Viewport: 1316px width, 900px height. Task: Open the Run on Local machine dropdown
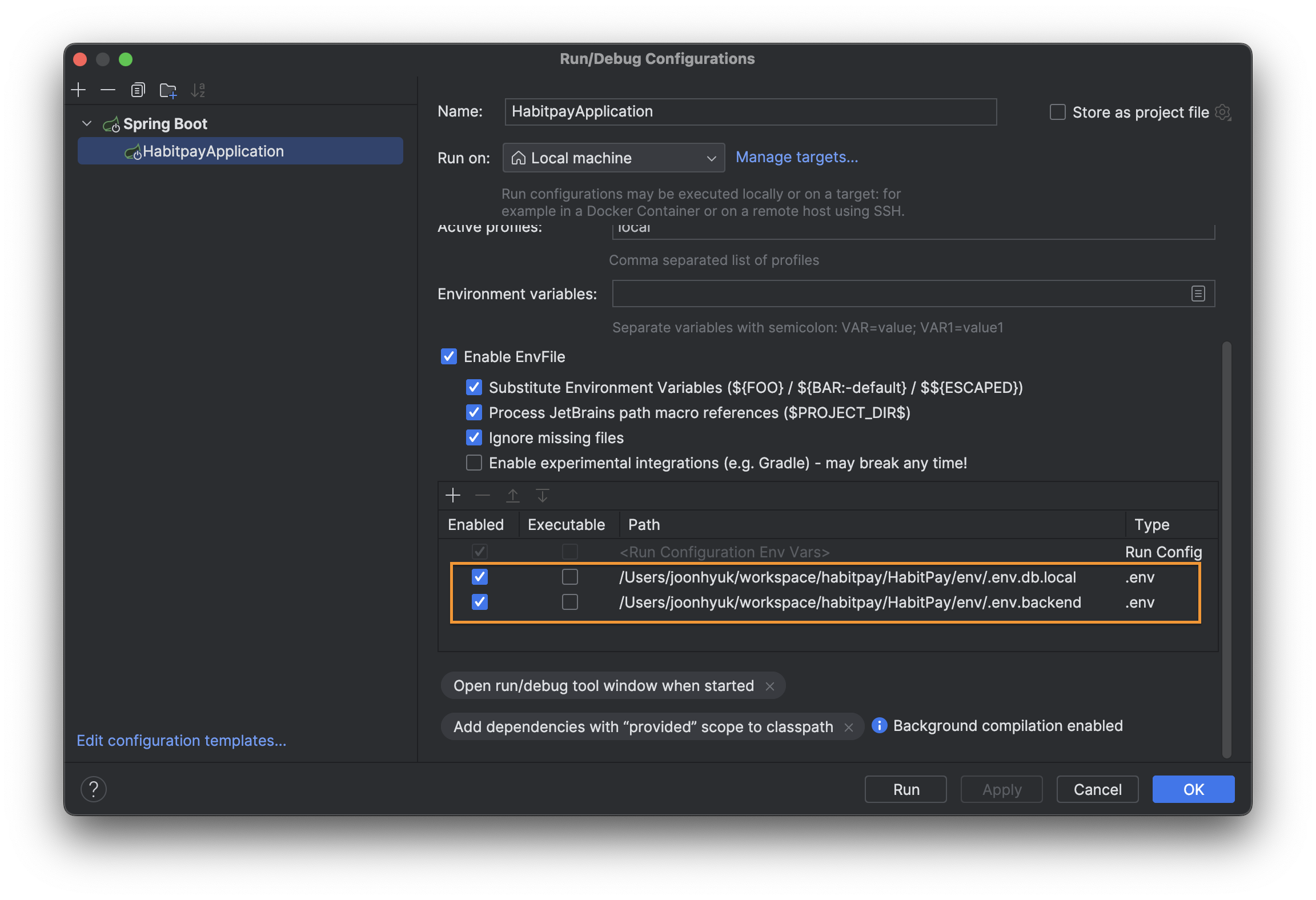pos(613,158)
